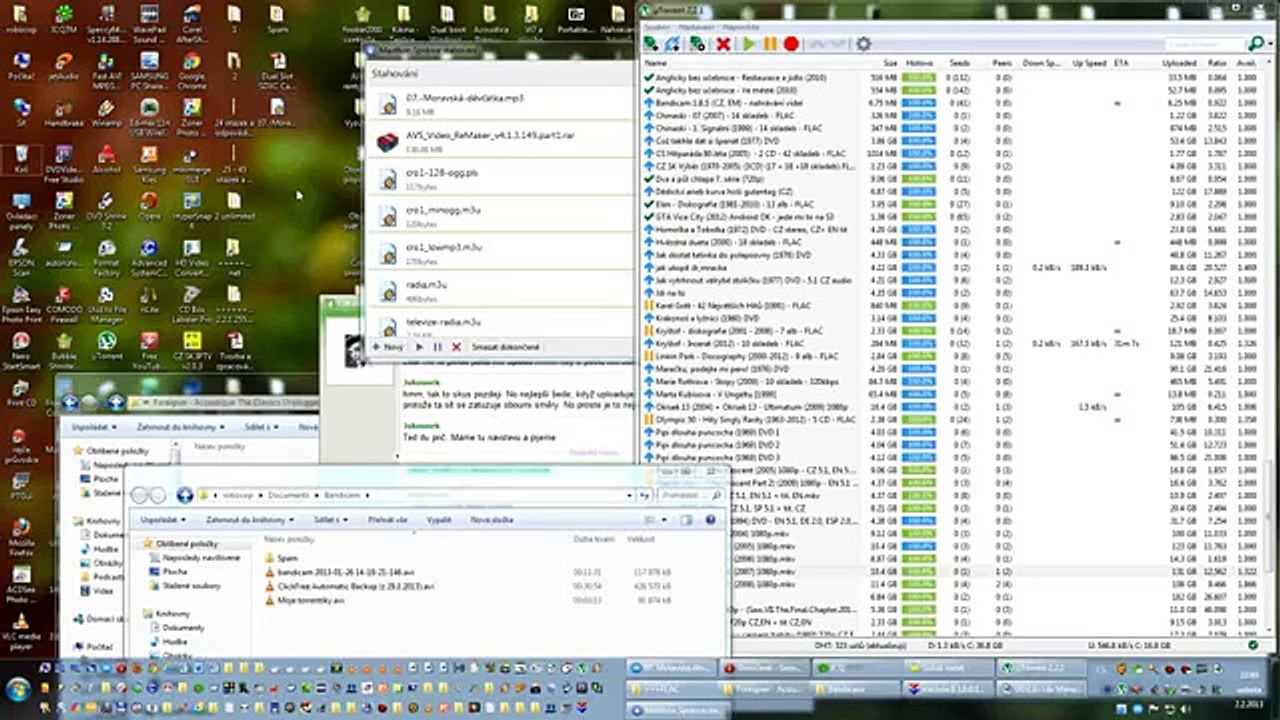Click the seeding arrow icon of the Bandicam 1.8.5 torrent

pyautogui.click(x=650, y=103)
